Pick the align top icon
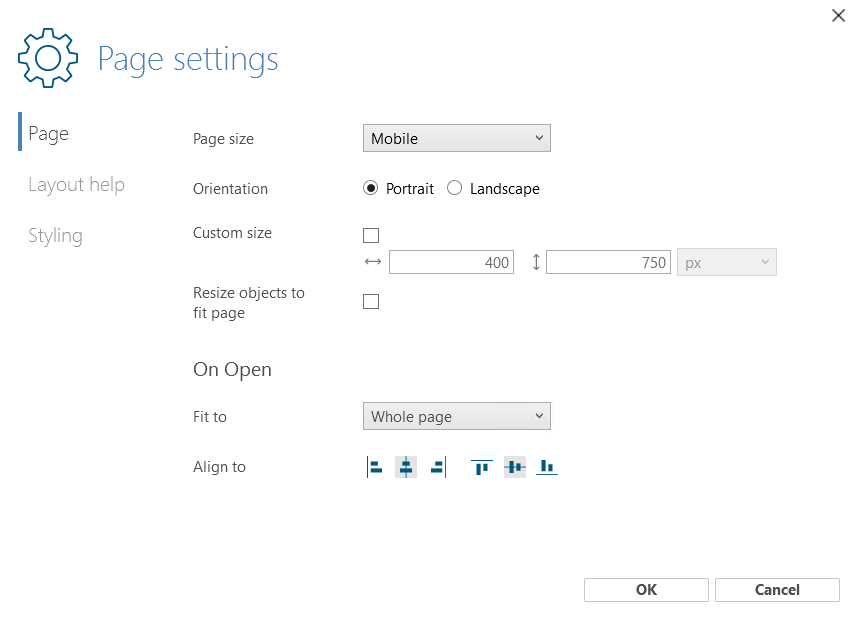The image size is (859, 617). point(482,467)
